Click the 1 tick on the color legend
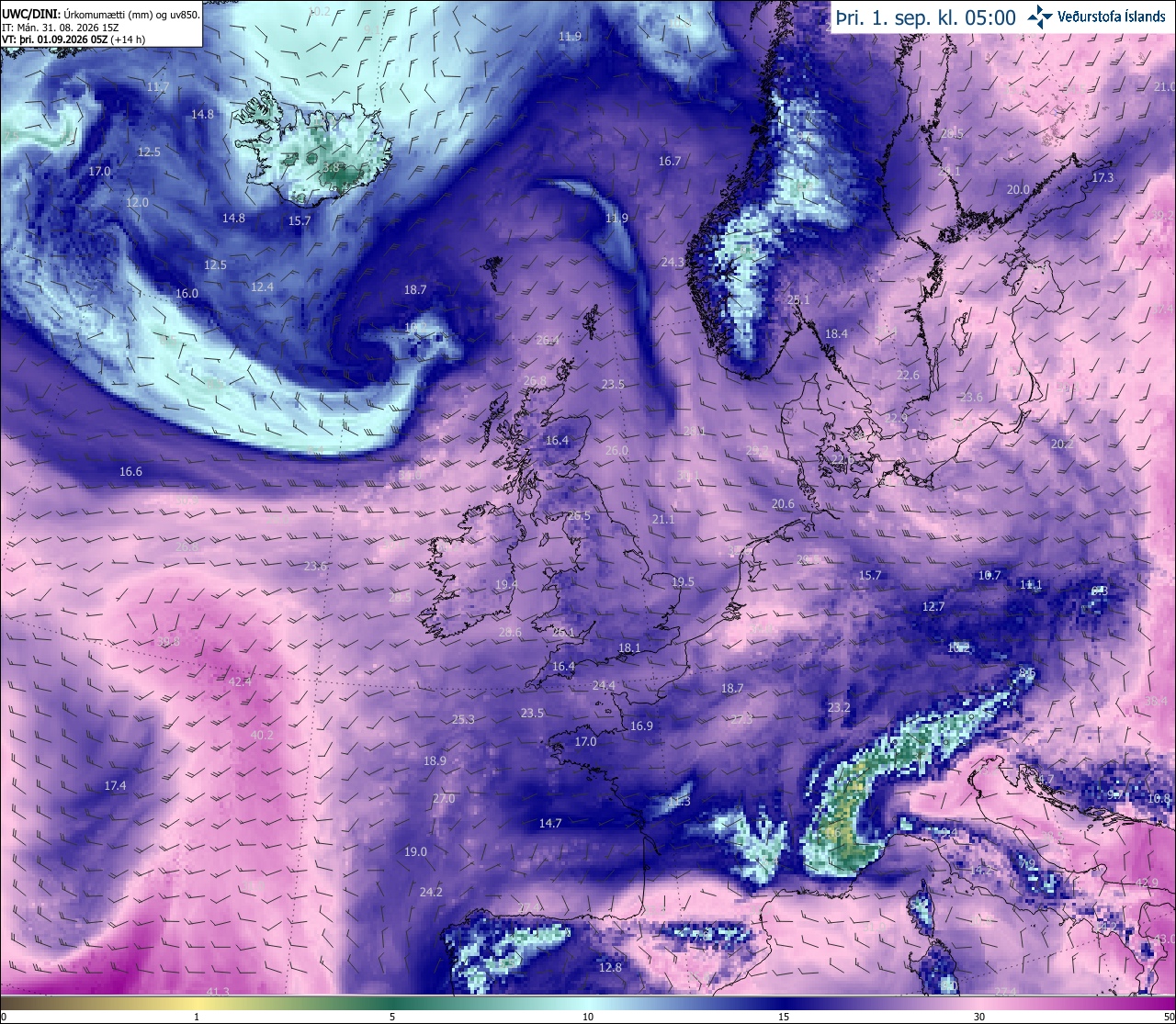The image size is (1176, 1024). [x=197, y=1017]
